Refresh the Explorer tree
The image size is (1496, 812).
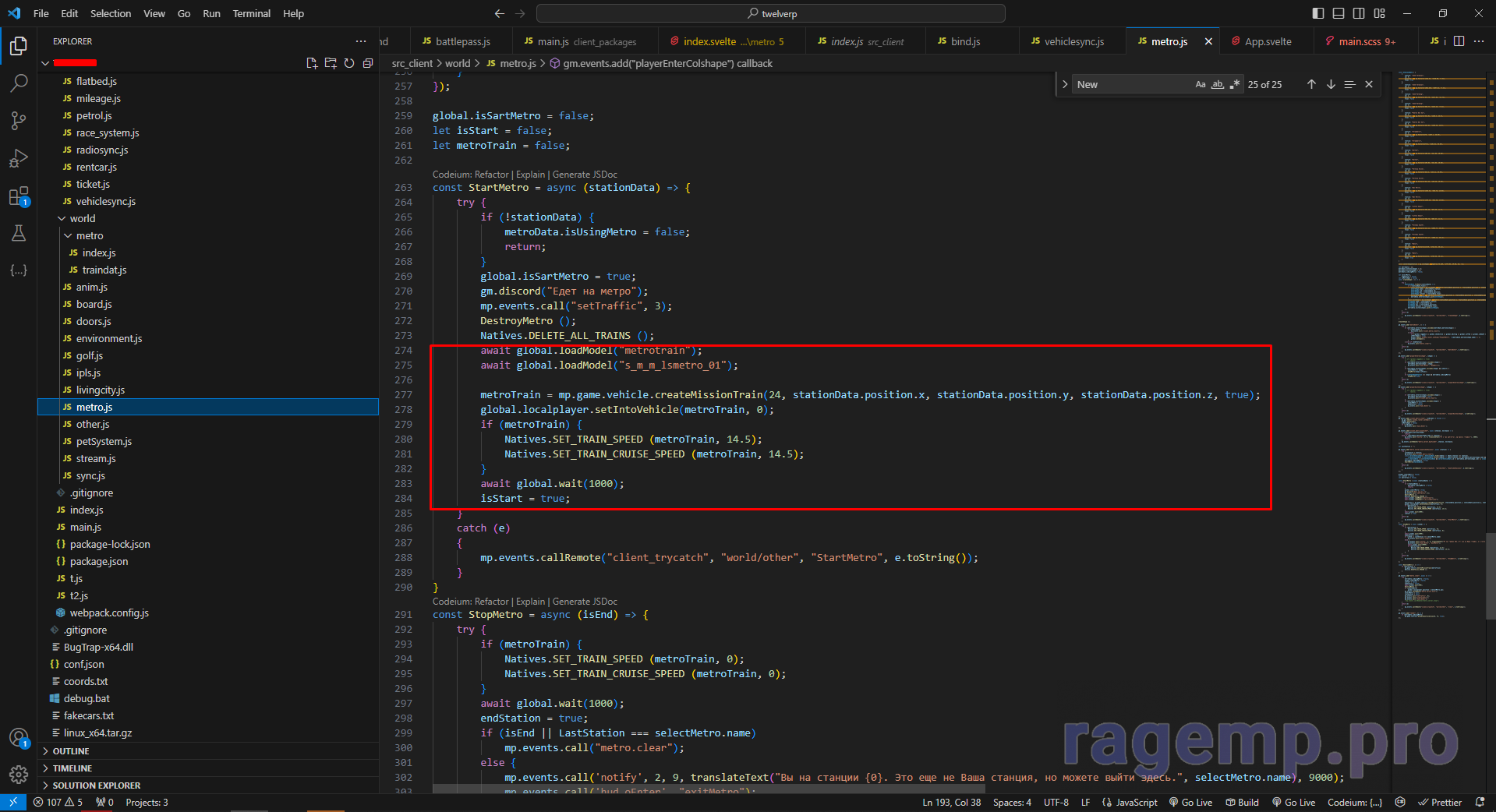pos(349,63)
